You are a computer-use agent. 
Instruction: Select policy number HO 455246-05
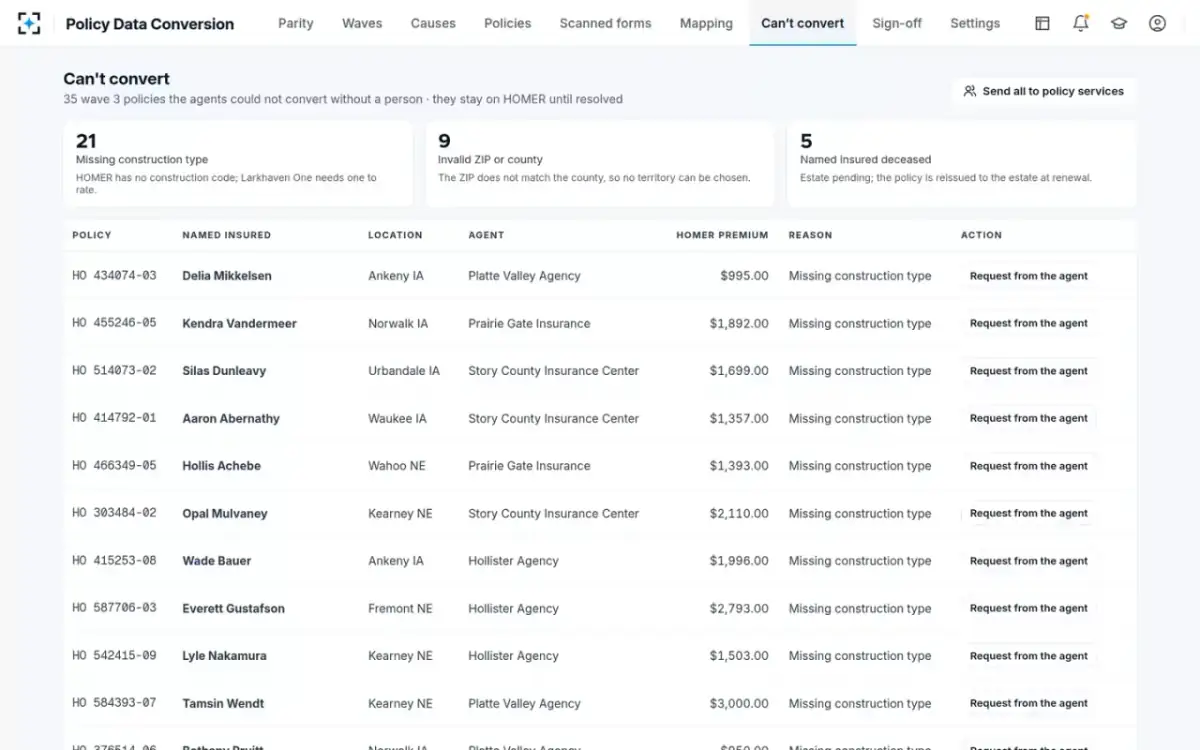tap(114, 323)
